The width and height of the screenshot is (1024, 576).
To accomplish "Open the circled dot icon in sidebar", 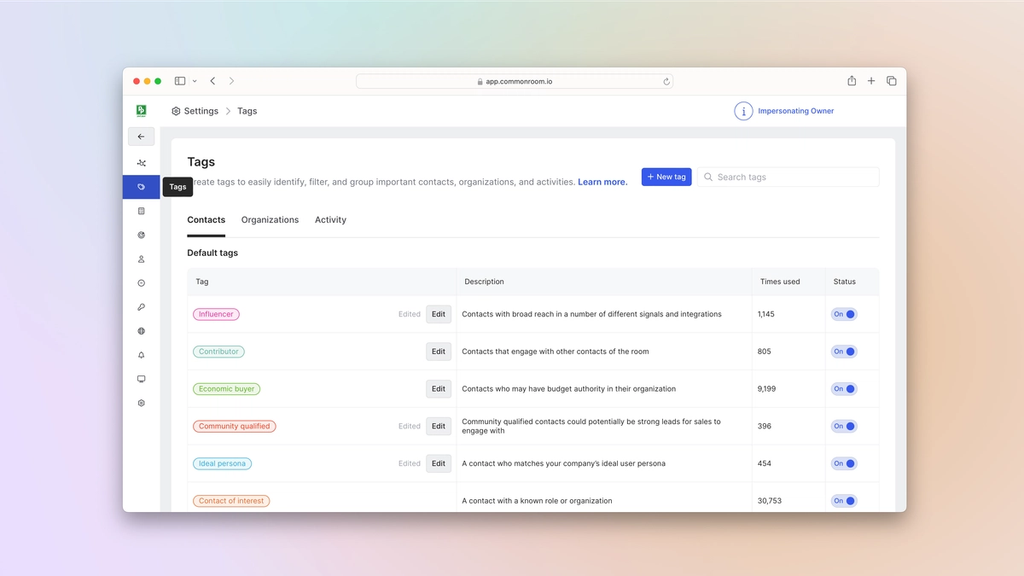I will click(141, 283).
